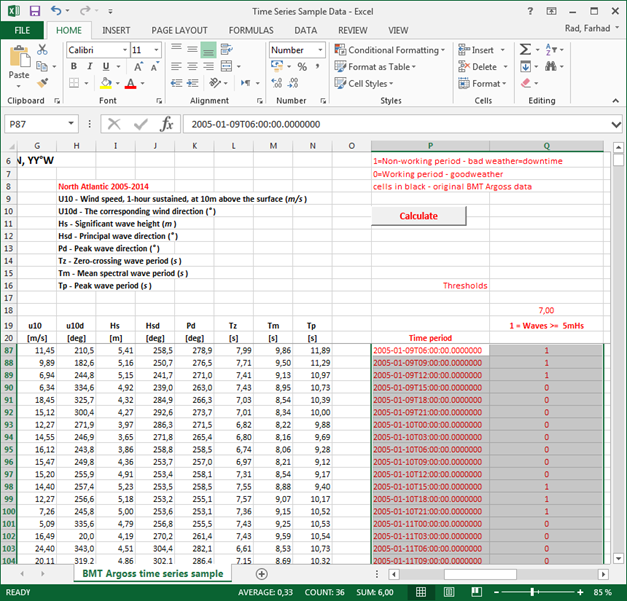Click the horizontal scrollbar thumb
627x601 pixels.
[480, 575]
